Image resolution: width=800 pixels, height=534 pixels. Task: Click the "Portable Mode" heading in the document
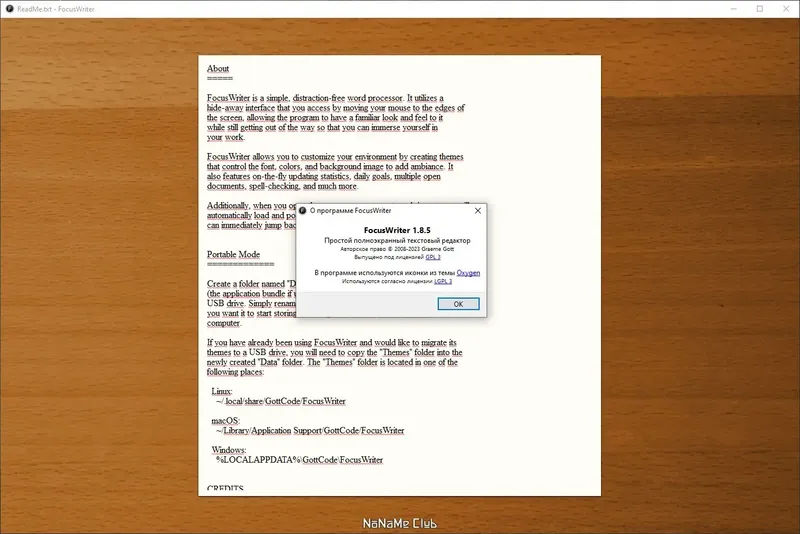click(233, 254)
